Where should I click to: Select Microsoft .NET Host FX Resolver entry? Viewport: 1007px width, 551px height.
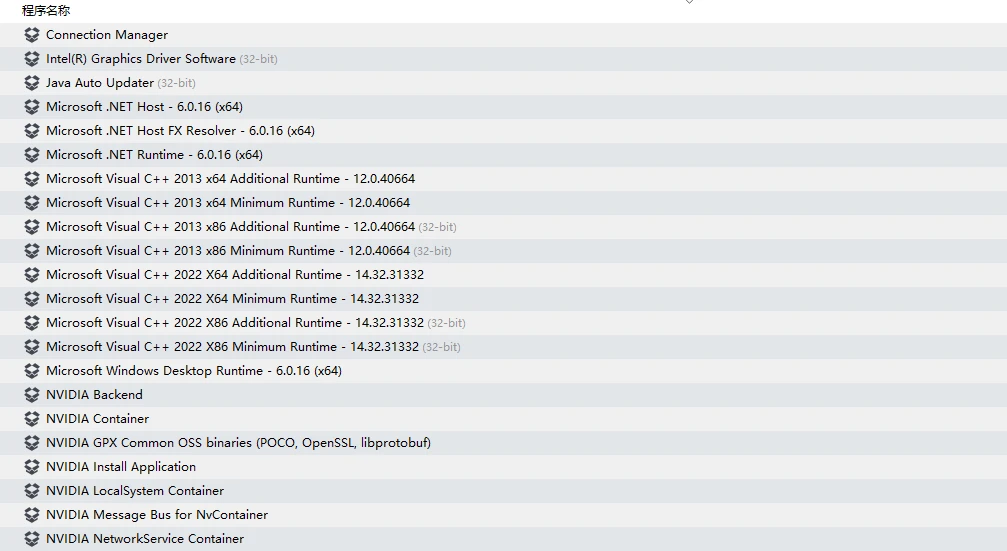pyautogui.click(x=504, y=131)
